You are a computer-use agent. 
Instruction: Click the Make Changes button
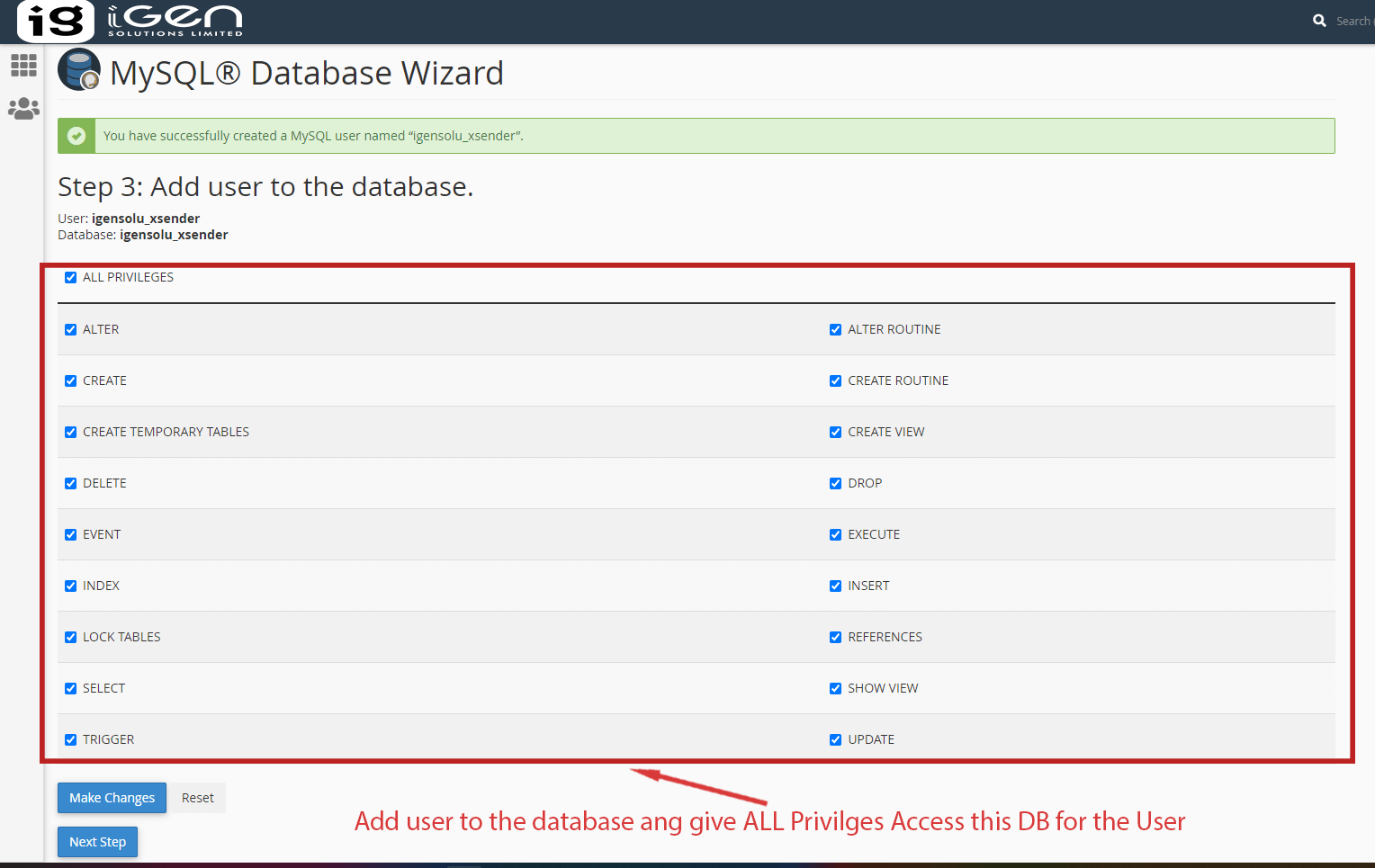tap(112, 798)
